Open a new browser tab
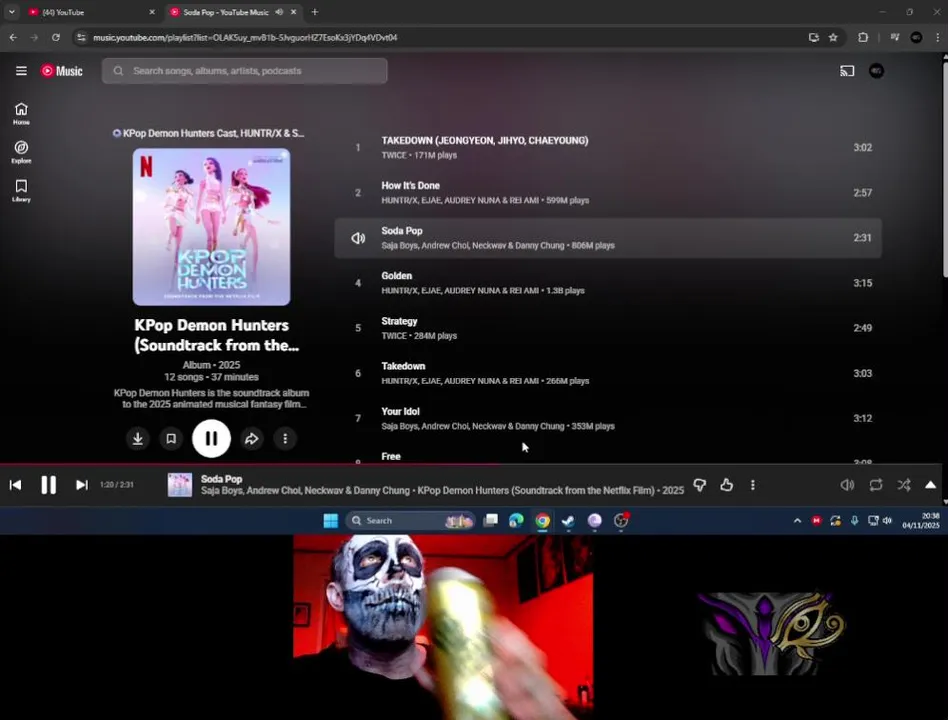 tap(314, 12)
